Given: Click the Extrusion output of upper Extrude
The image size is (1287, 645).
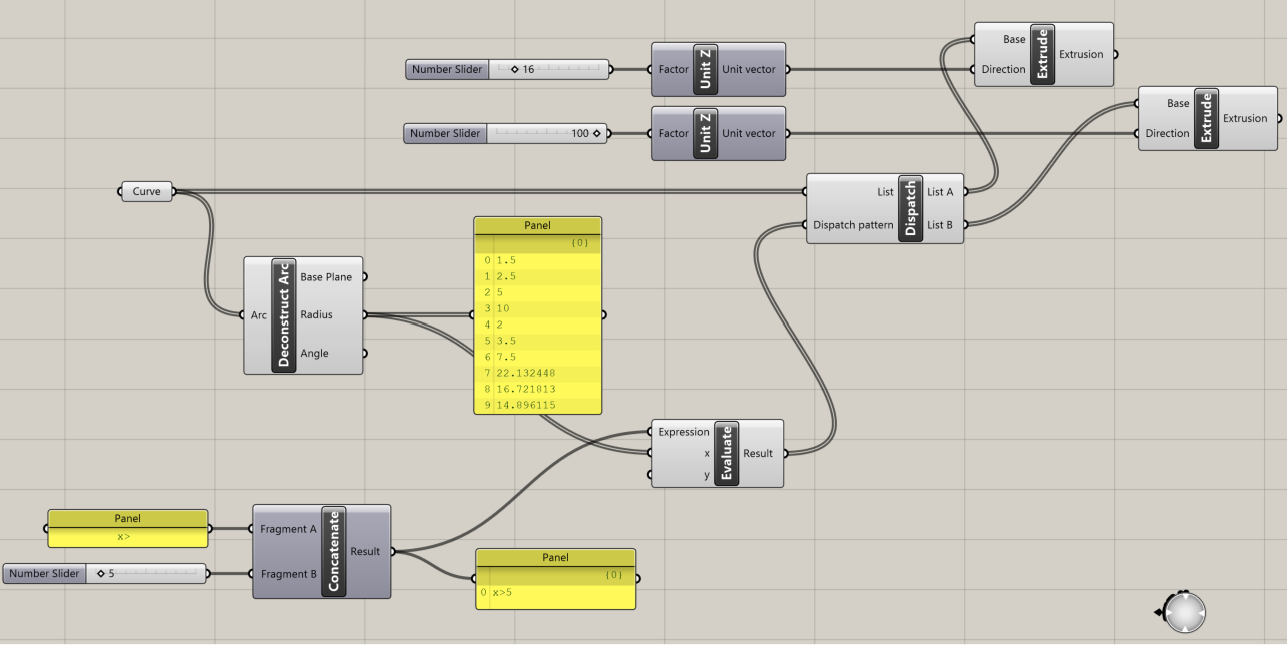Looking at the screenshot, I should point(1081,54).
